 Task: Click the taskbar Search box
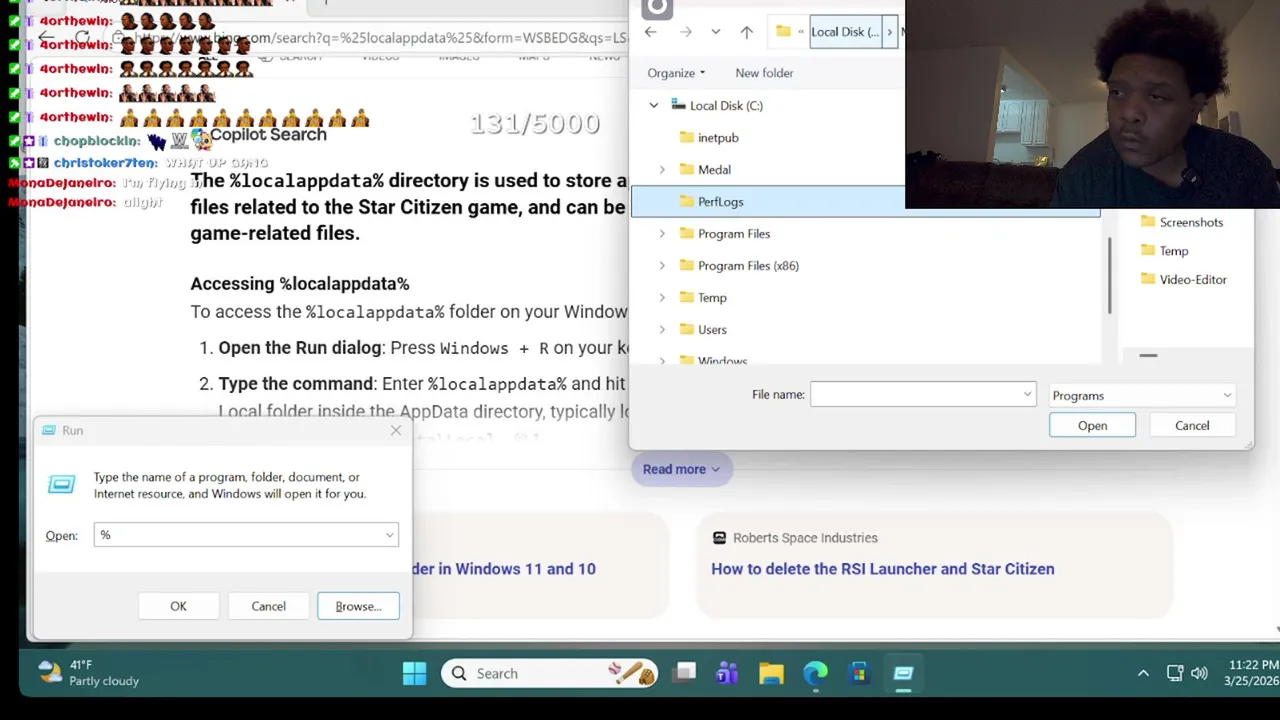pyautogui.click(x=549, y=673)
